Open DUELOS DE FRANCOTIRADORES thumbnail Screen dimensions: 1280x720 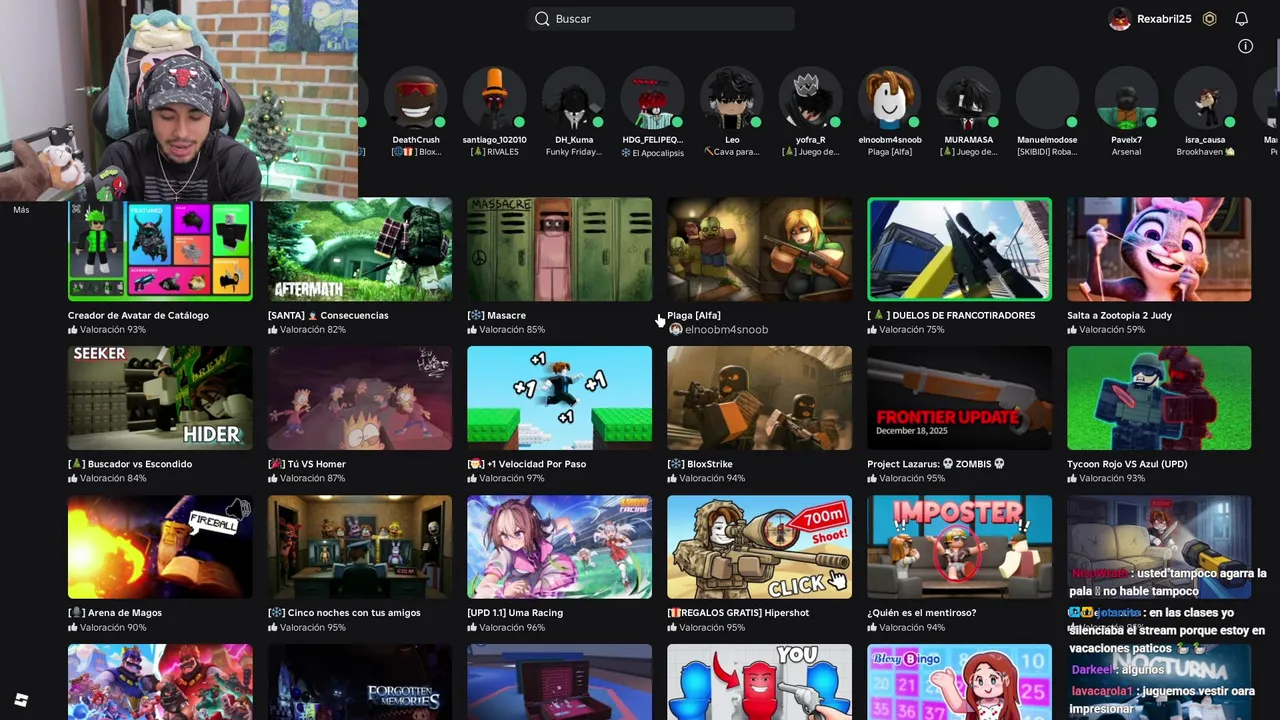click(x=960, y=249)
